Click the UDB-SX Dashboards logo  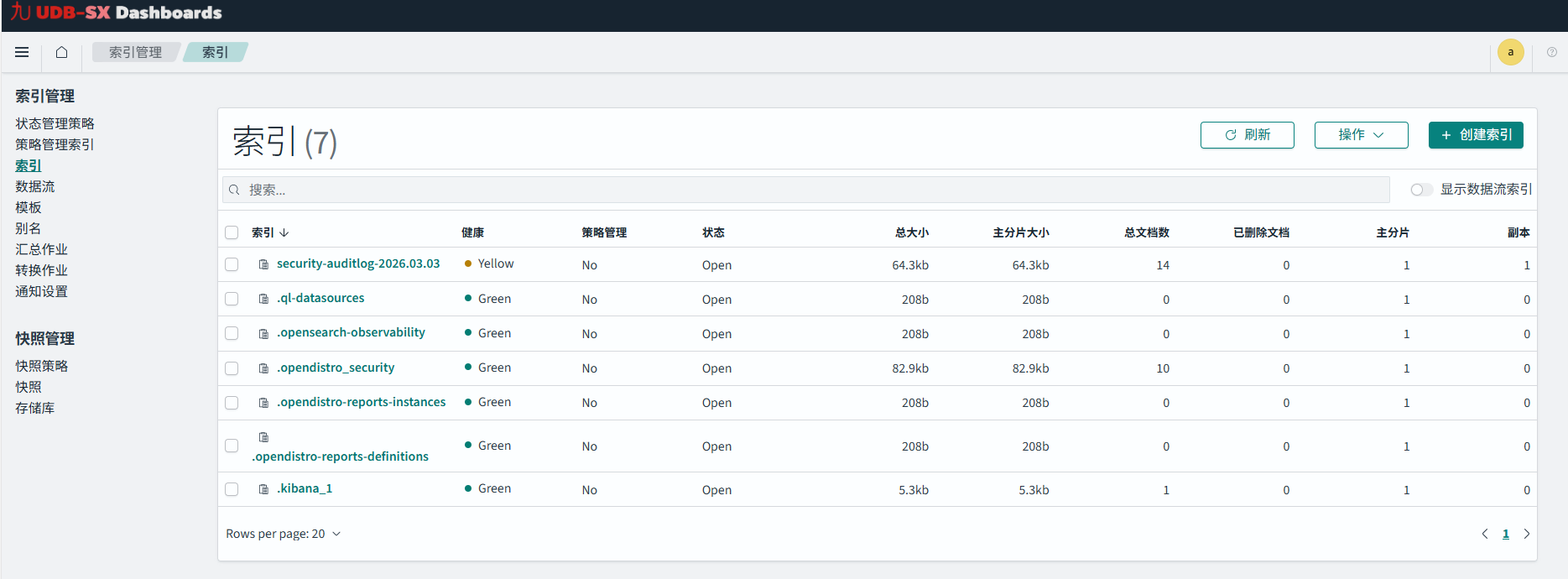coord(117,13)
